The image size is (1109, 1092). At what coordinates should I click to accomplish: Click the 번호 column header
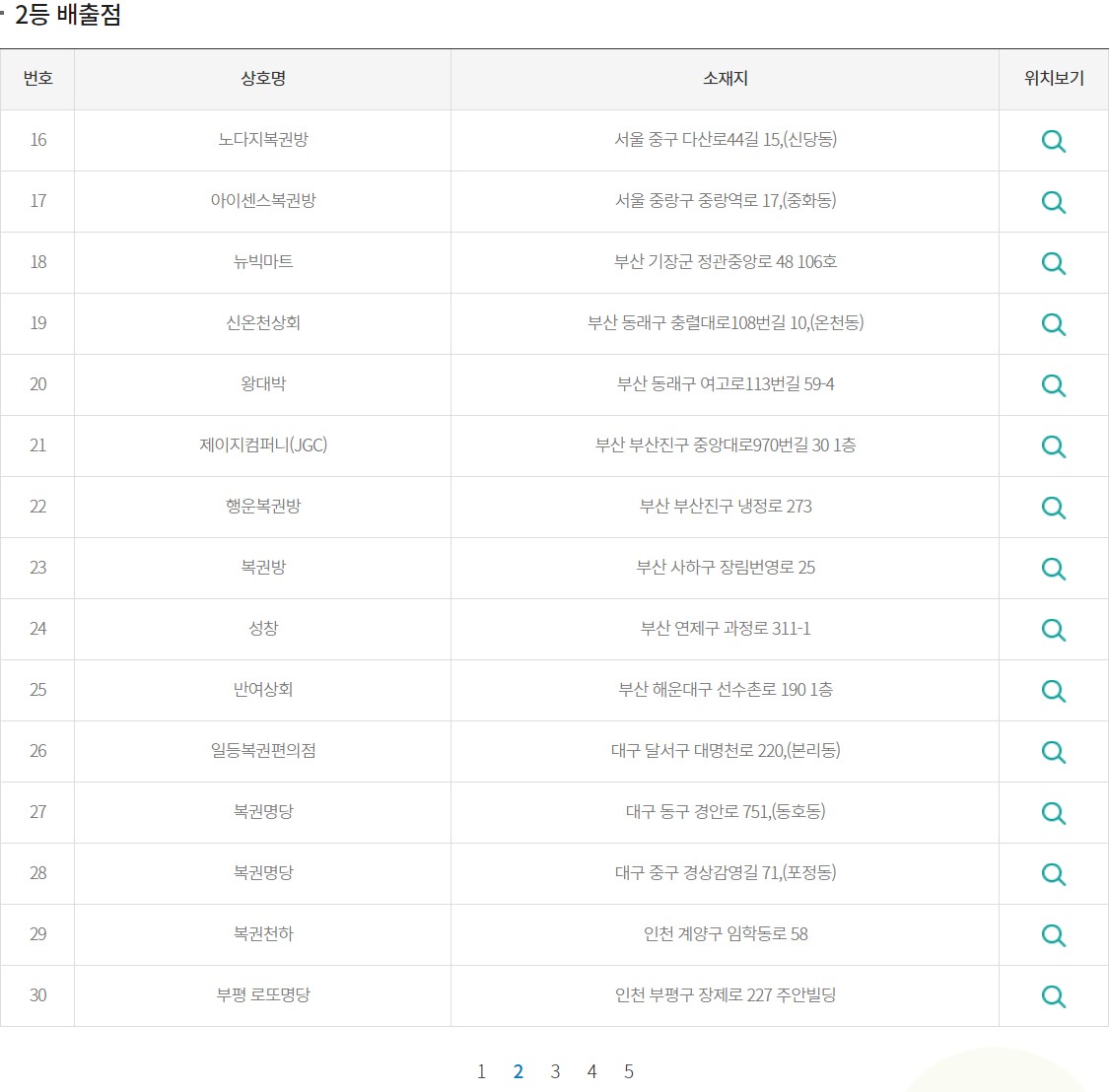(37, 79)
